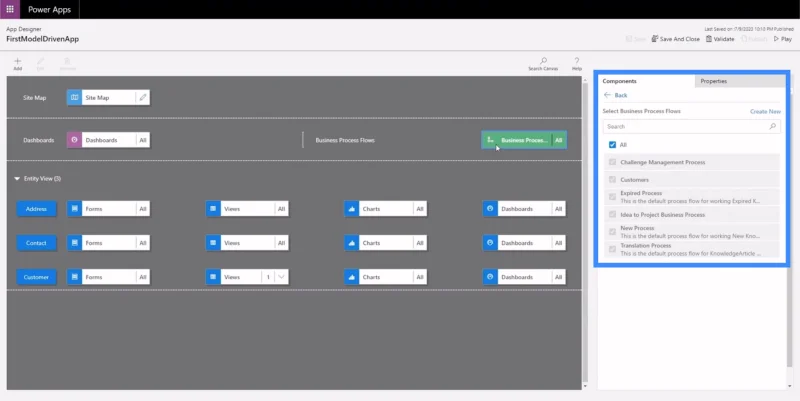Toggle Idea to Project Business Process checkbox
Screen dimensions: 800x401
pos(612,215)
